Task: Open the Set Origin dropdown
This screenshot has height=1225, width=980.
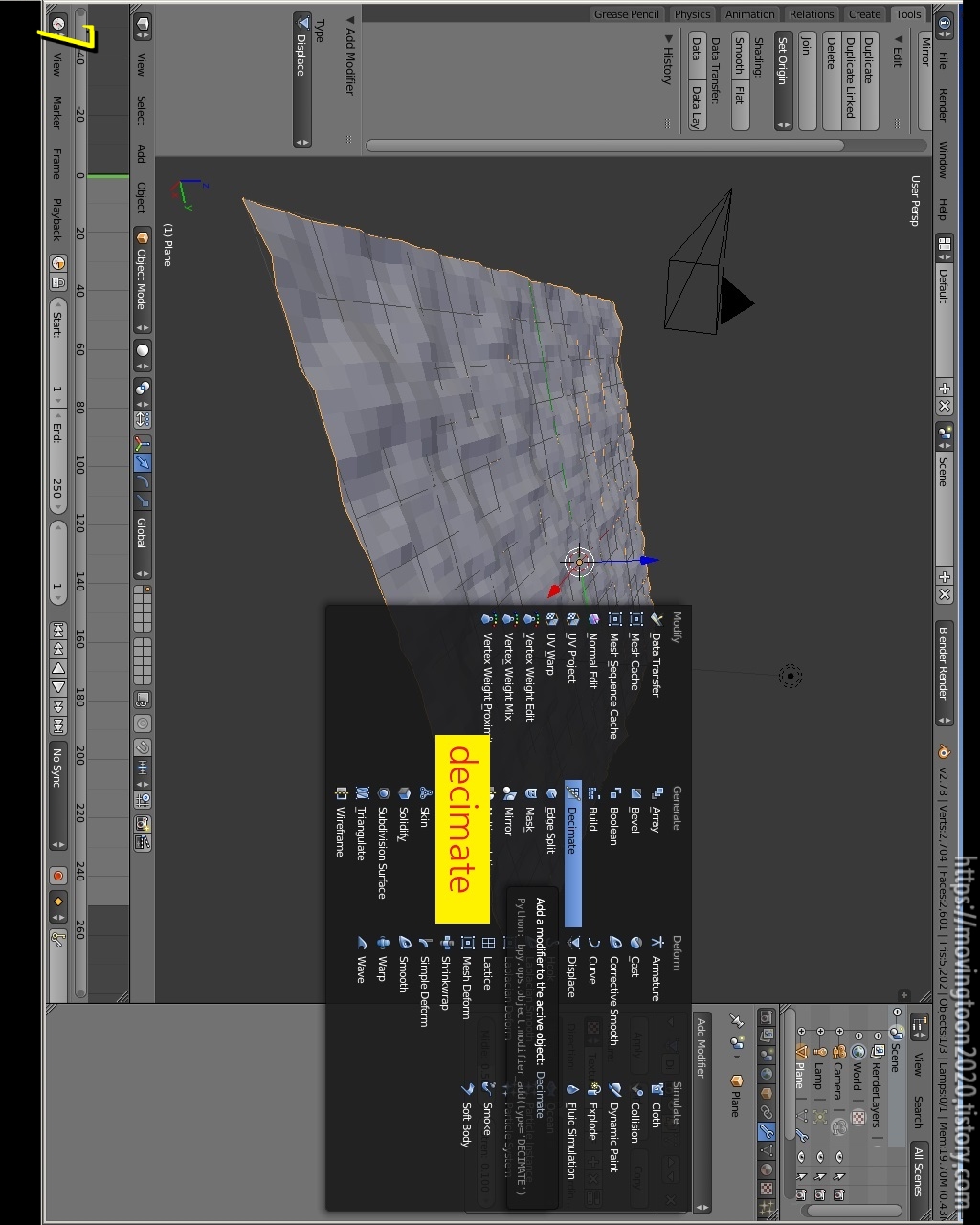Action: 784,81
